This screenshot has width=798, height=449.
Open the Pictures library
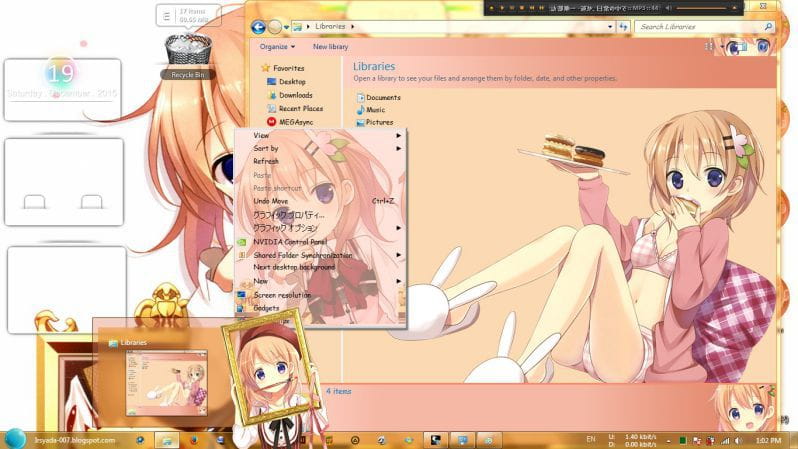(x=378, y=122)
